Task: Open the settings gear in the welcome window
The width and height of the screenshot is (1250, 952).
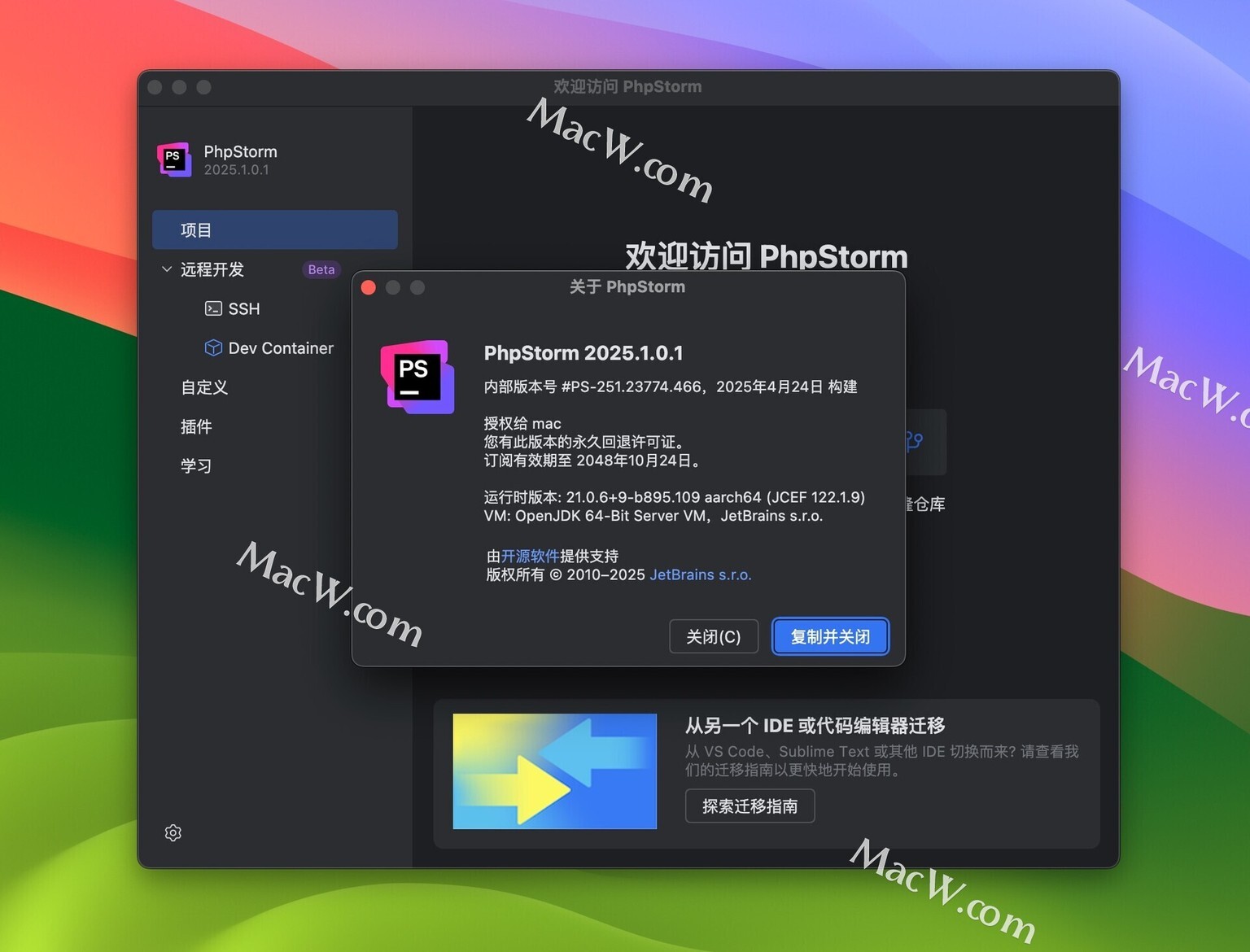Action: (173, 832)
